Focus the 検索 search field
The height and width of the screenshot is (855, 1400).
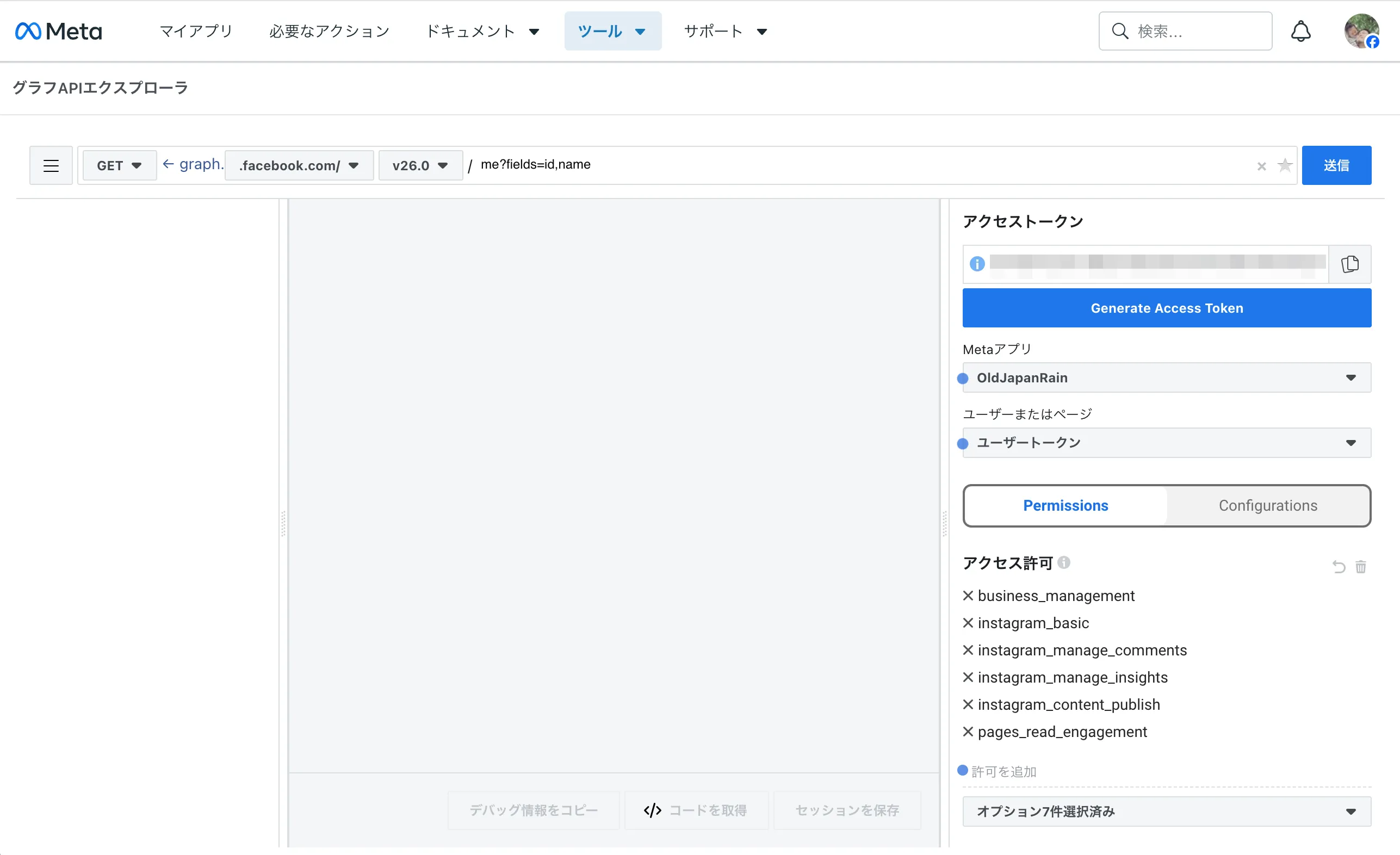tap(1185, 30)
